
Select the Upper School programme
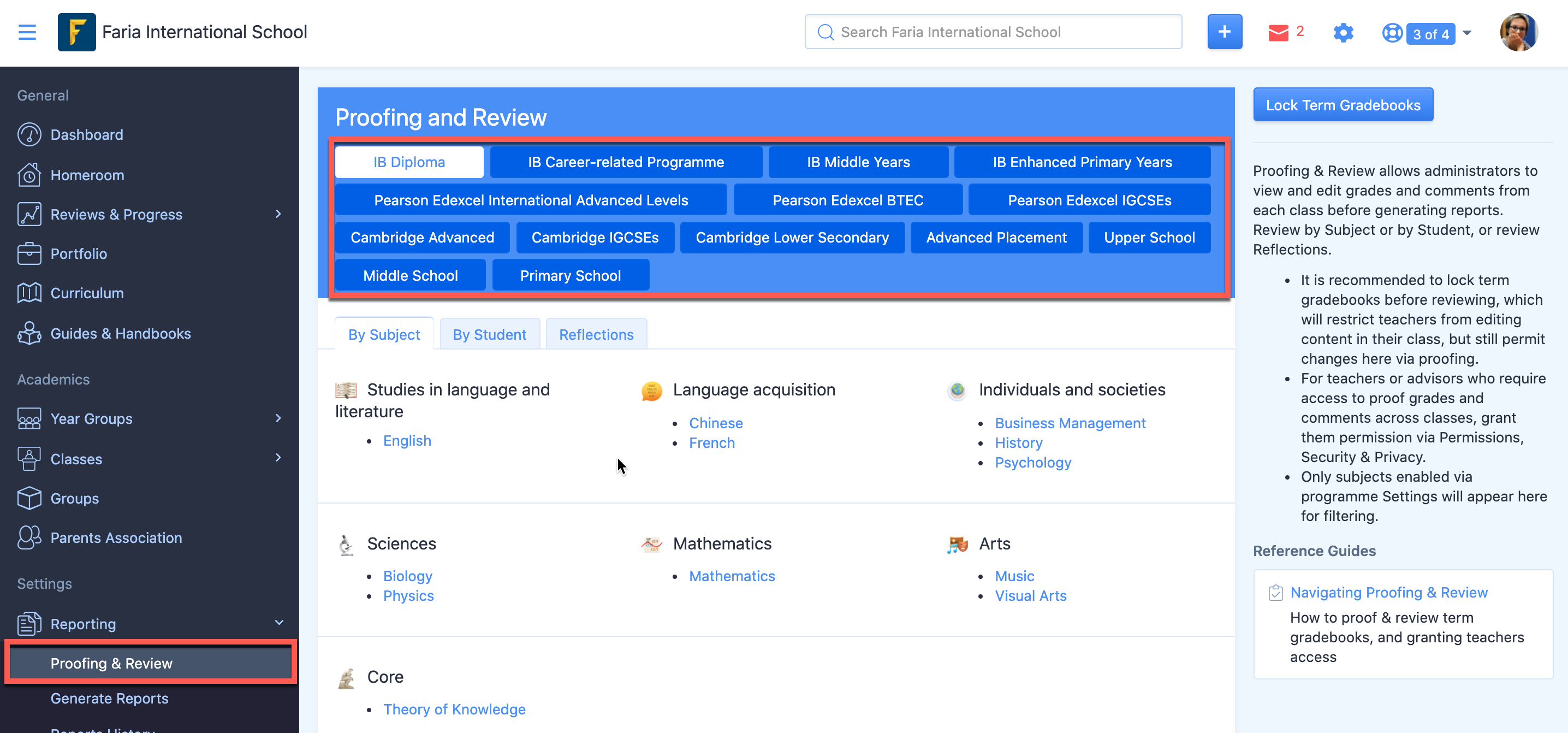tap(1149, 238)
